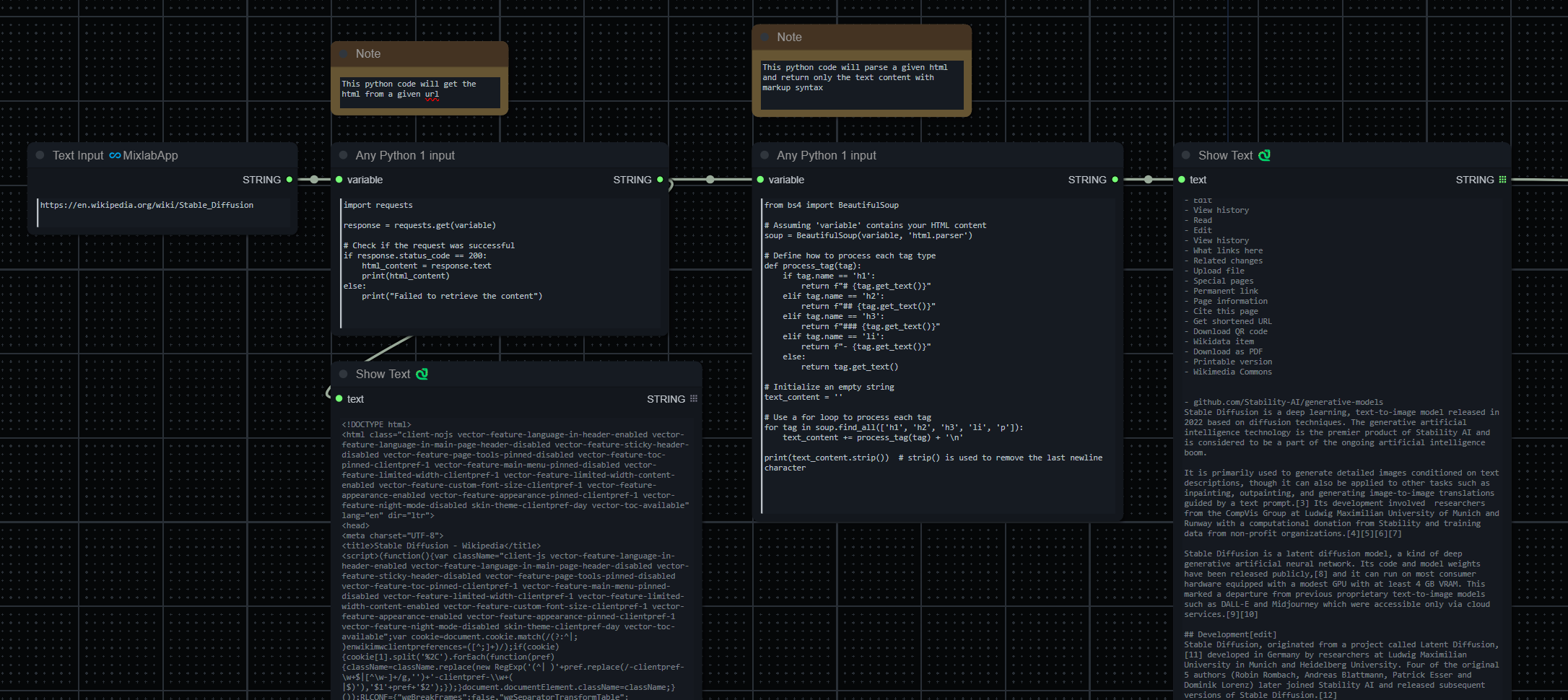
Task: Click the note text about getting html
Action: pyautogui.click(x=420, y=92)
